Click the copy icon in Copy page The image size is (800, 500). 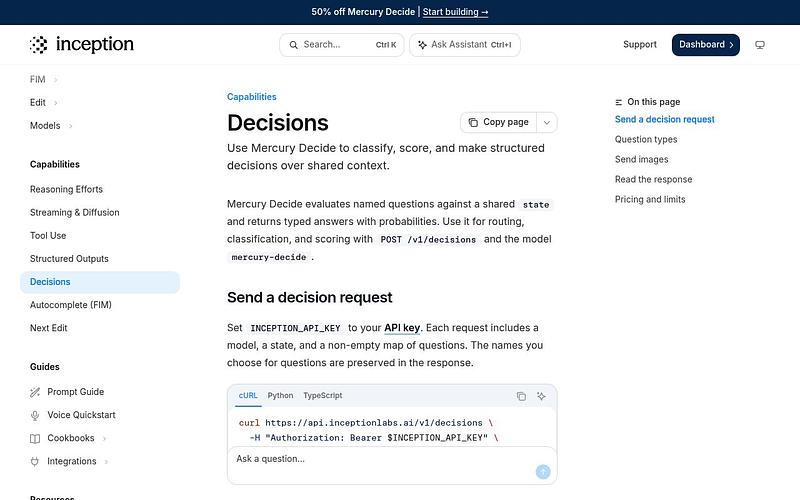pos(473,122)
